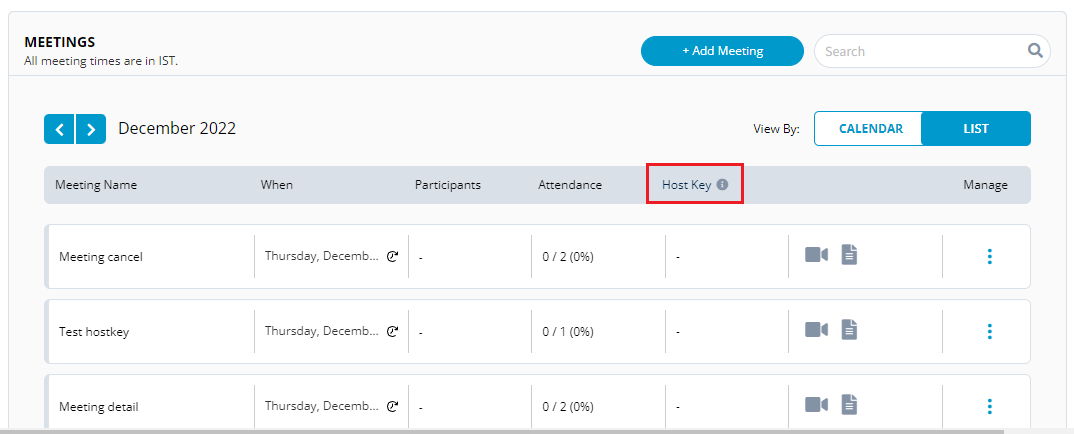
Task: Click the search magnifier icon
Action: [1035, 51]
